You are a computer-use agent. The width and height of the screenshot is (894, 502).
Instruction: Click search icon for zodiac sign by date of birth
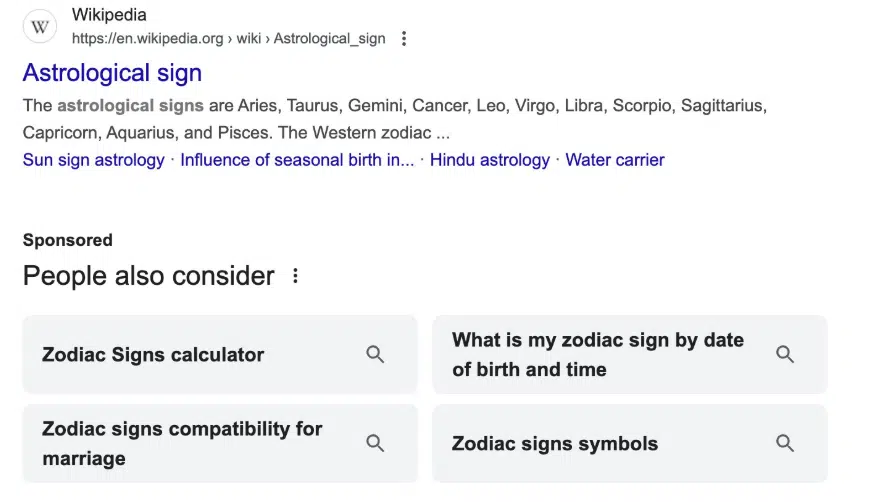point(785,354)
